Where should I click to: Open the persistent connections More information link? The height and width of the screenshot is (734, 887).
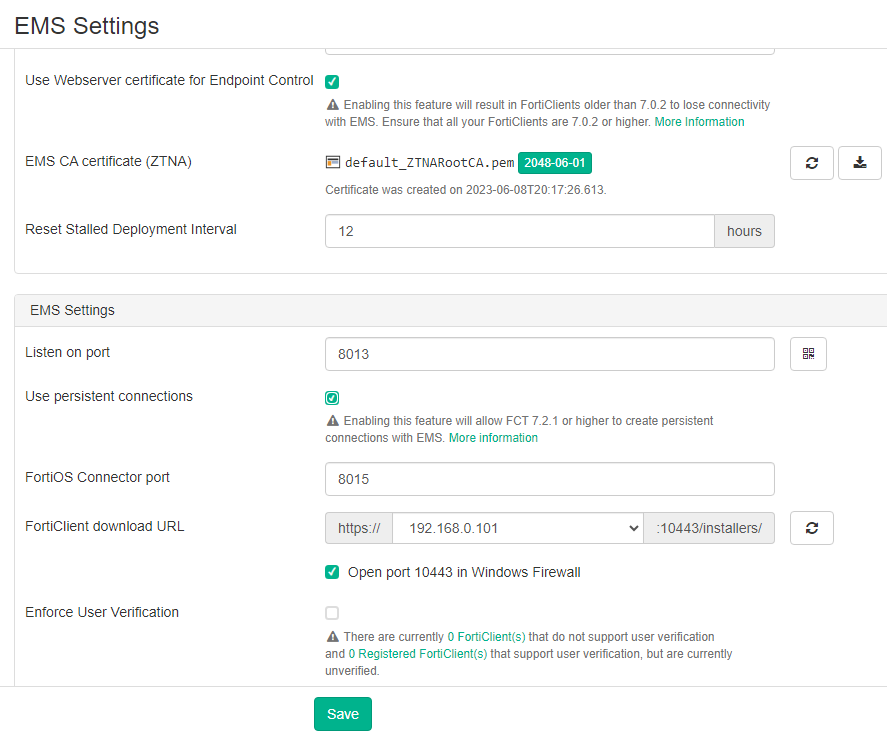493,437
